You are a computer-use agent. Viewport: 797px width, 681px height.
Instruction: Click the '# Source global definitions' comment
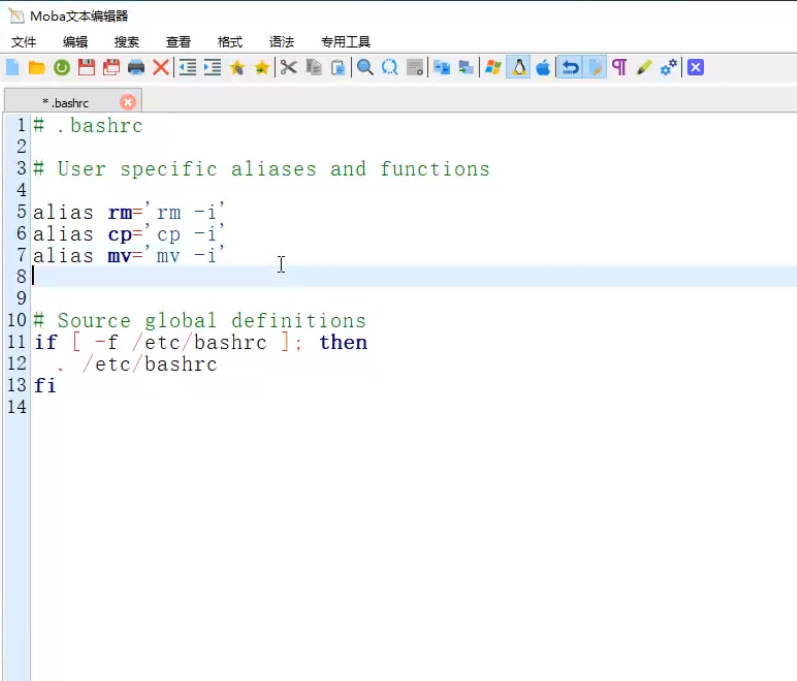point(200,321)
